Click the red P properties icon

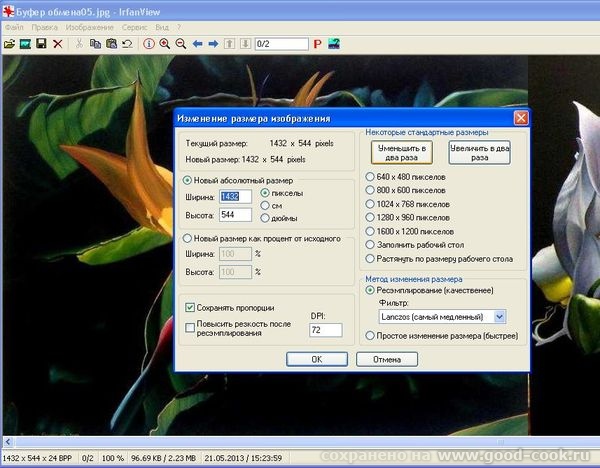tap(318, 44)
